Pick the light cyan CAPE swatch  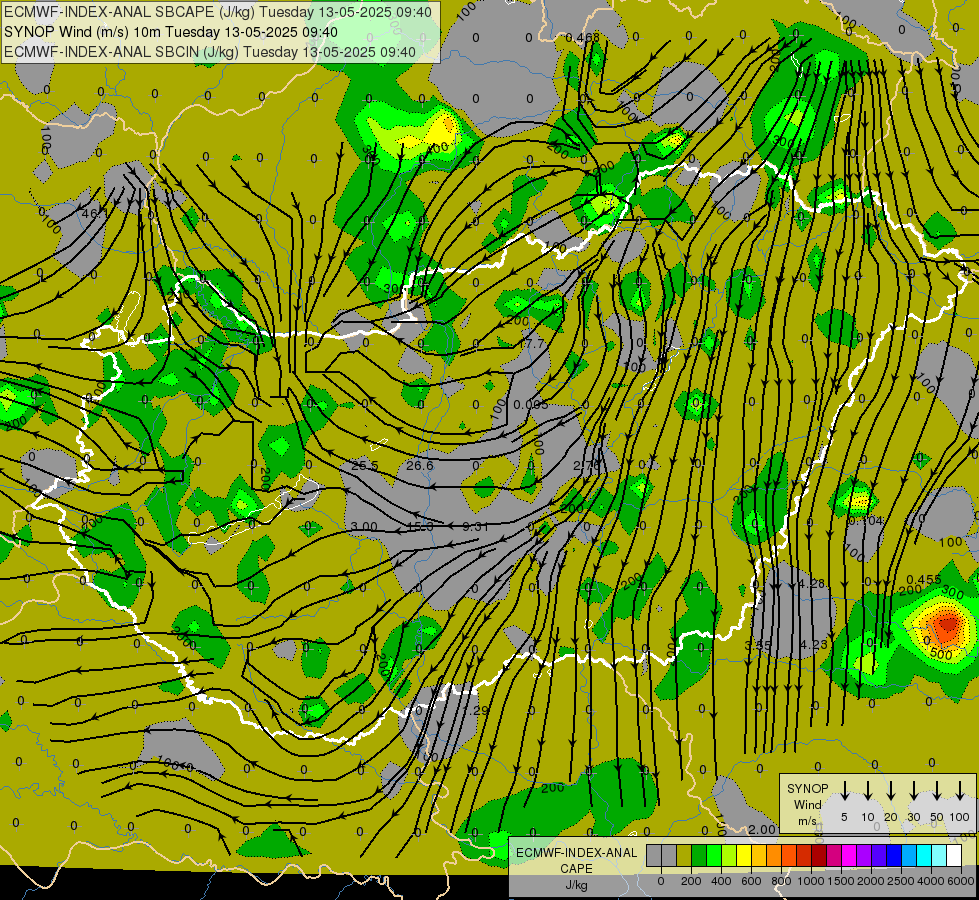[x=940, y=855]
